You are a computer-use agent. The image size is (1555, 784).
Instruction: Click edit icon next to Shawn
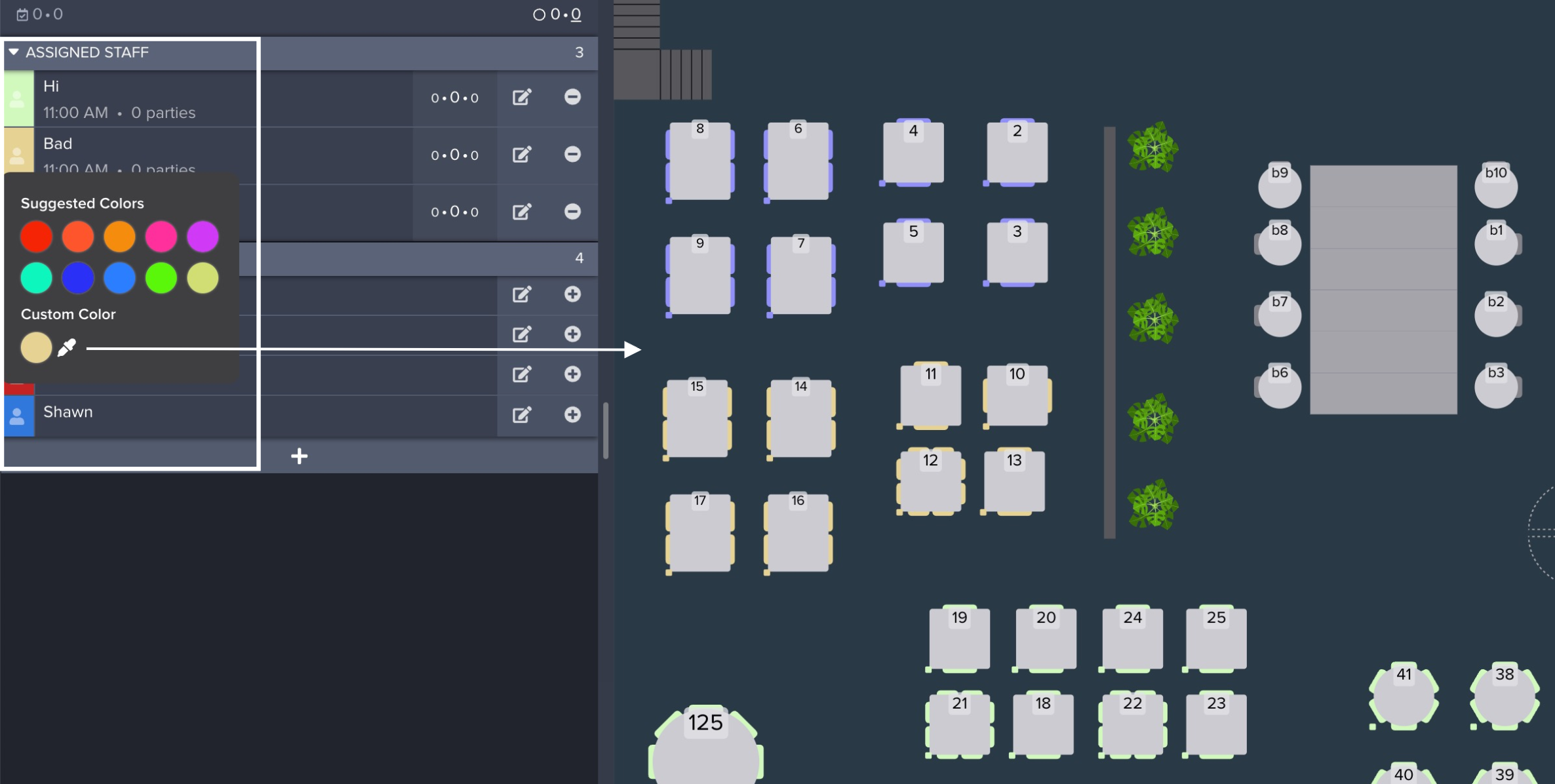coord(521,415)
